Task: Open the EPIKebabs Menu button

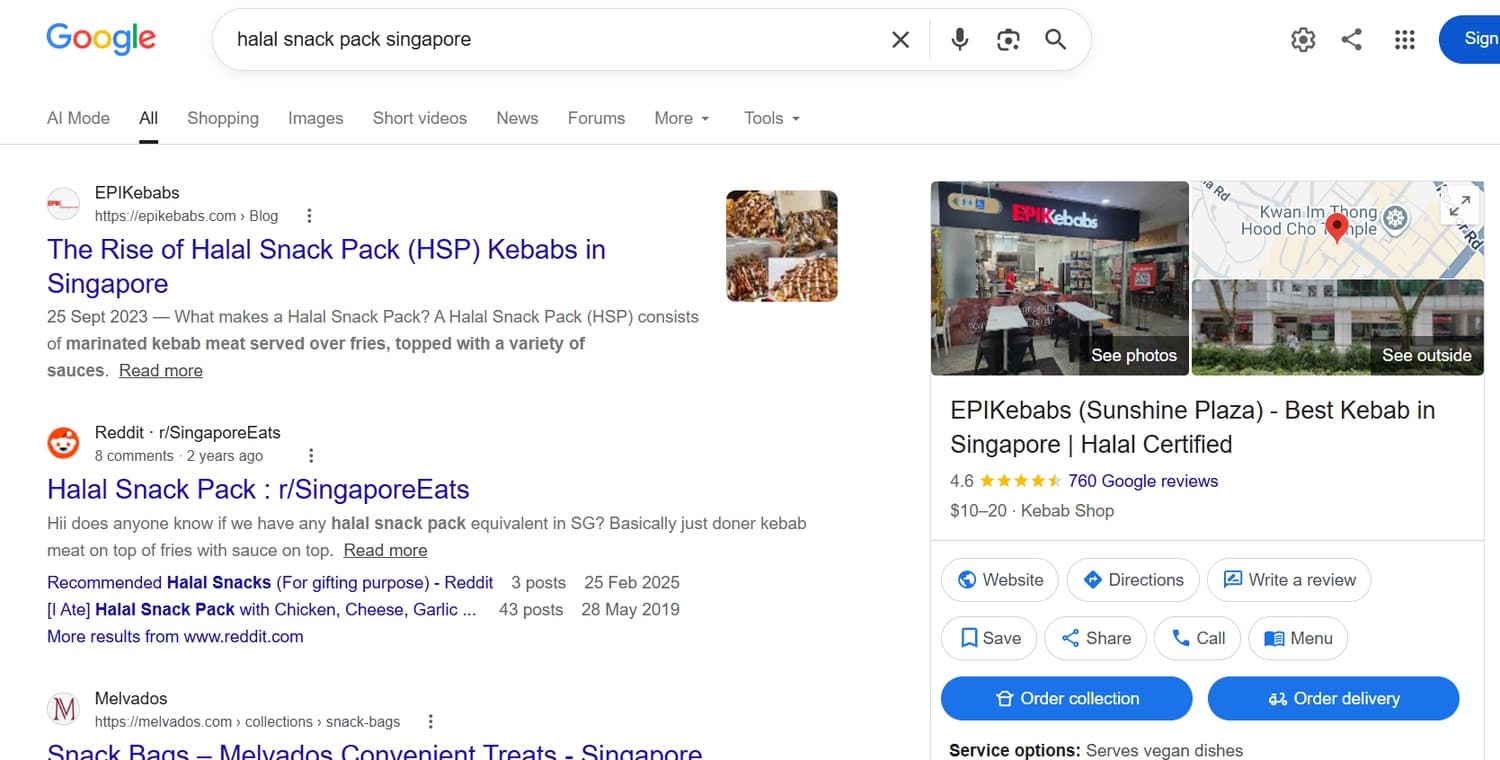Action: pos(1298,638)
